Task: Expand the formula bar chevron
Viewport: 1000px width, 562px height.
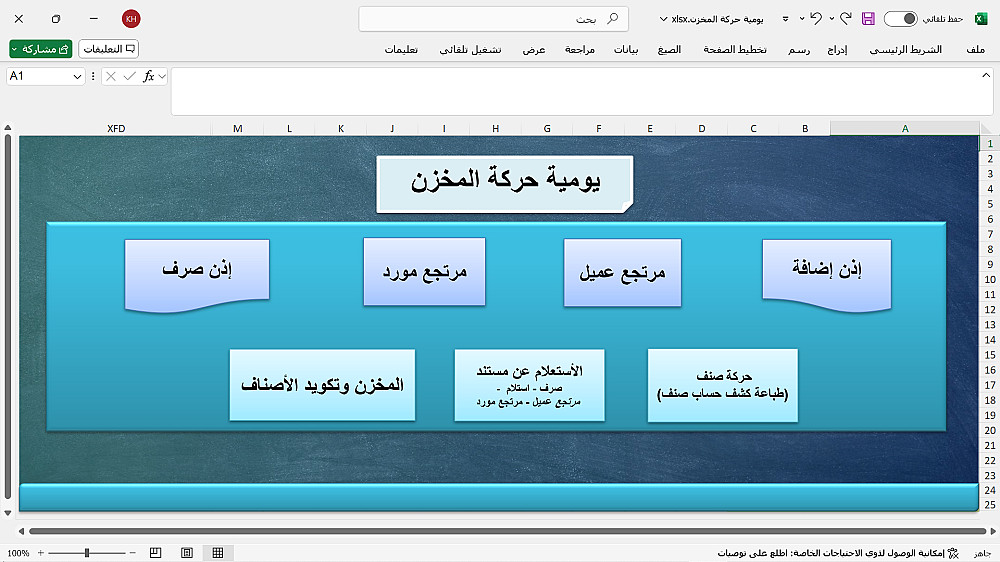Action: (986, 75)
